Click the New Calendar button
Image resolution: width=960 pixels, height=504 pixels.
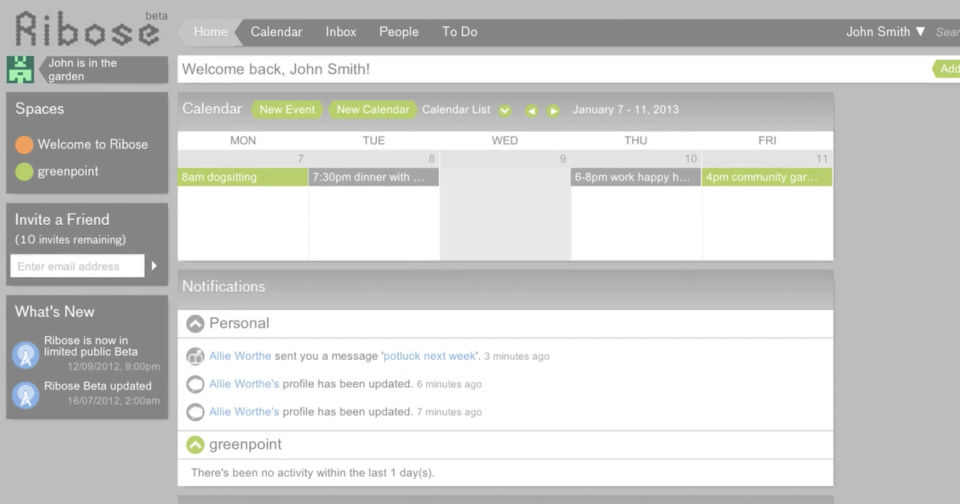click(x=372, y=110)
